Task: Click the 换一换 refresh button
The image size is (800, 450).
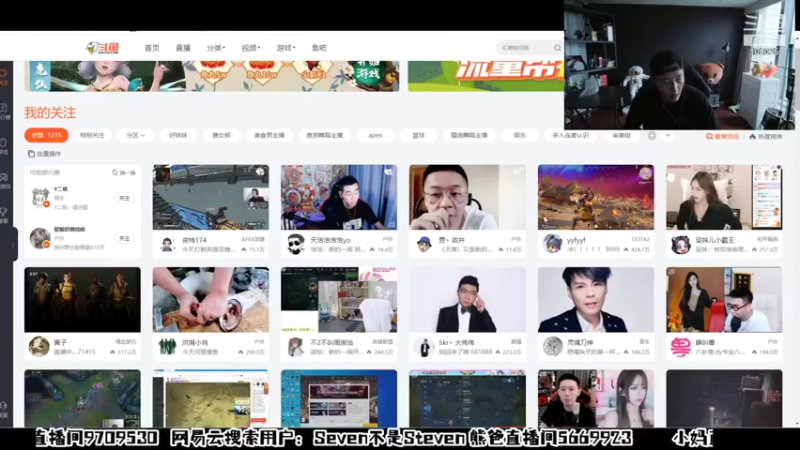Action: (x=124, y=172)
